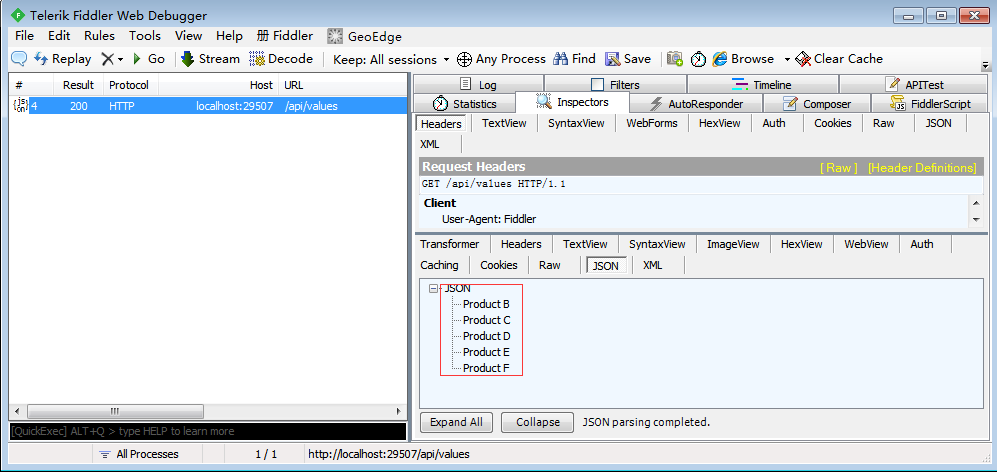Open response ImageView tab

click(733, 244)
